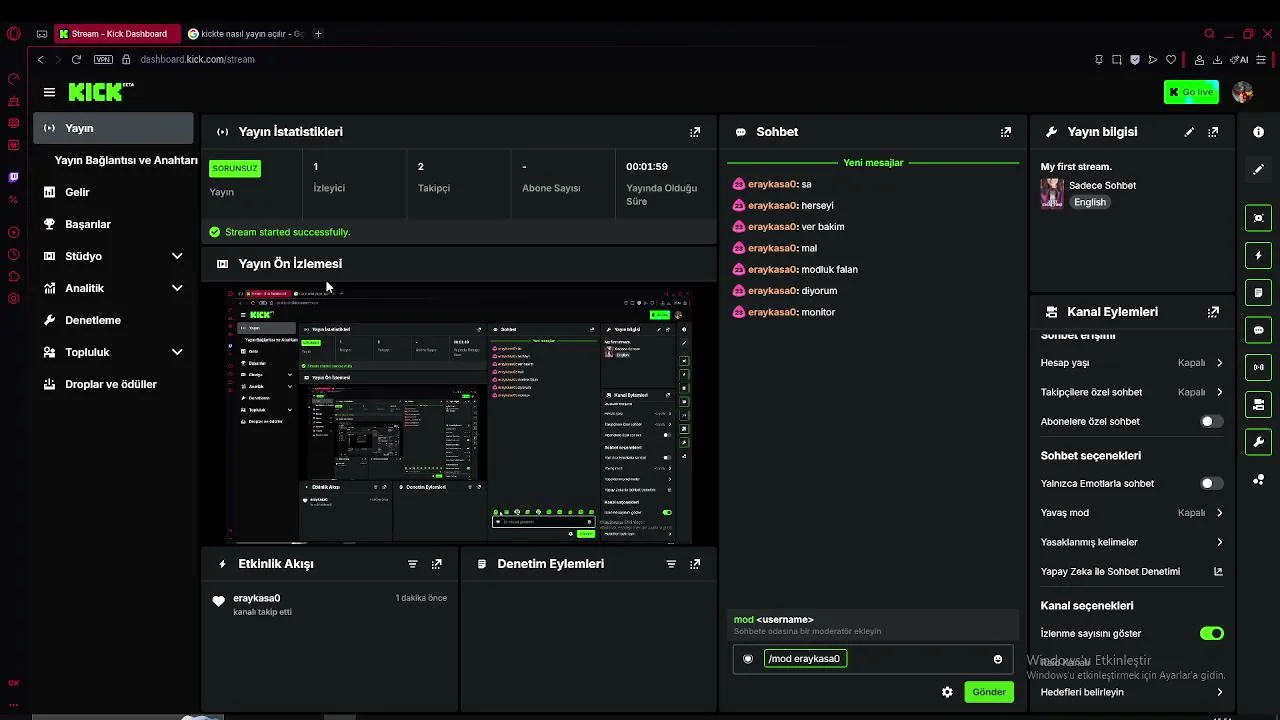Pop out the Denetim Eylemleri panel
1280x720 pixels.
pos(695,564)
